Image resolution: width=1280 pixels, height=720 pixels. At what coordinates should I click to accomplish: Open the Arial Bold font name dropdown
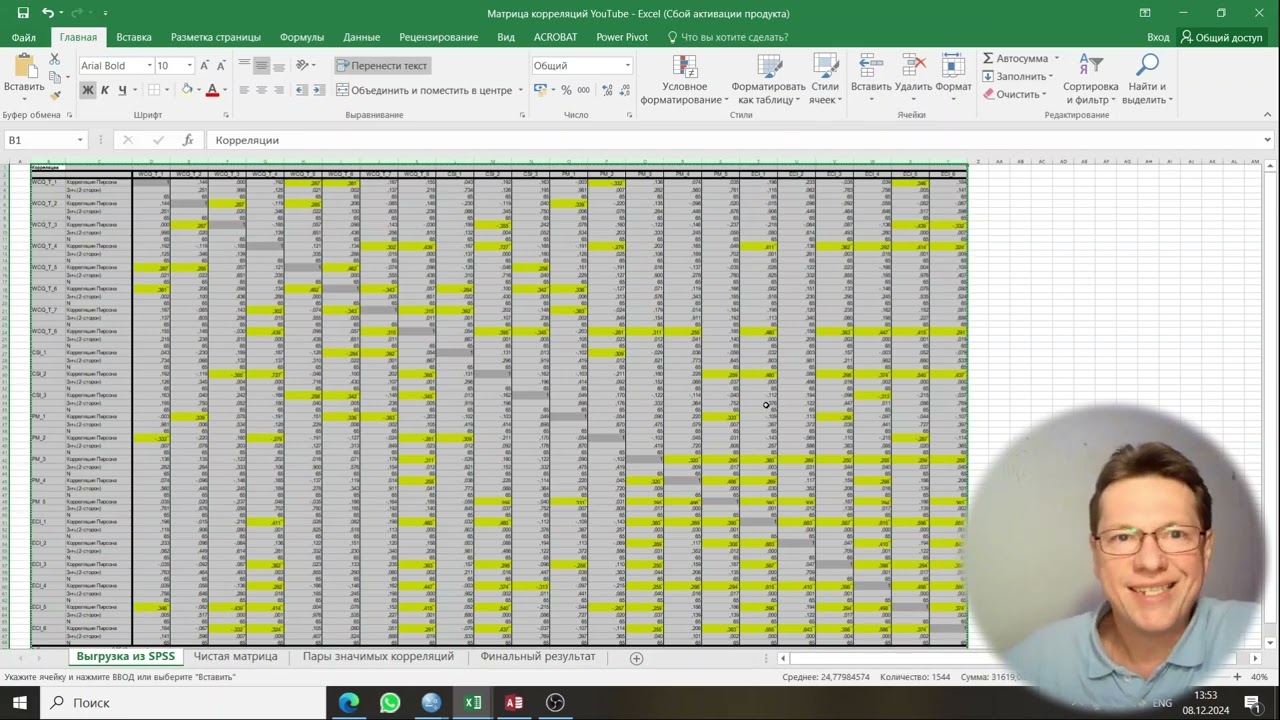click(149, 66)
